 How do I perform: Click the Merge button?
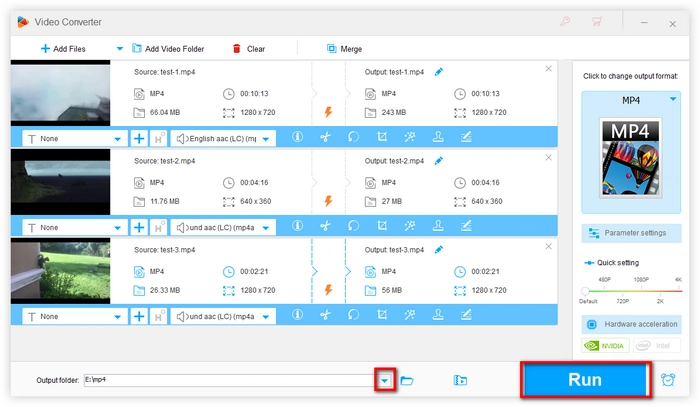[x=344, y=49]
